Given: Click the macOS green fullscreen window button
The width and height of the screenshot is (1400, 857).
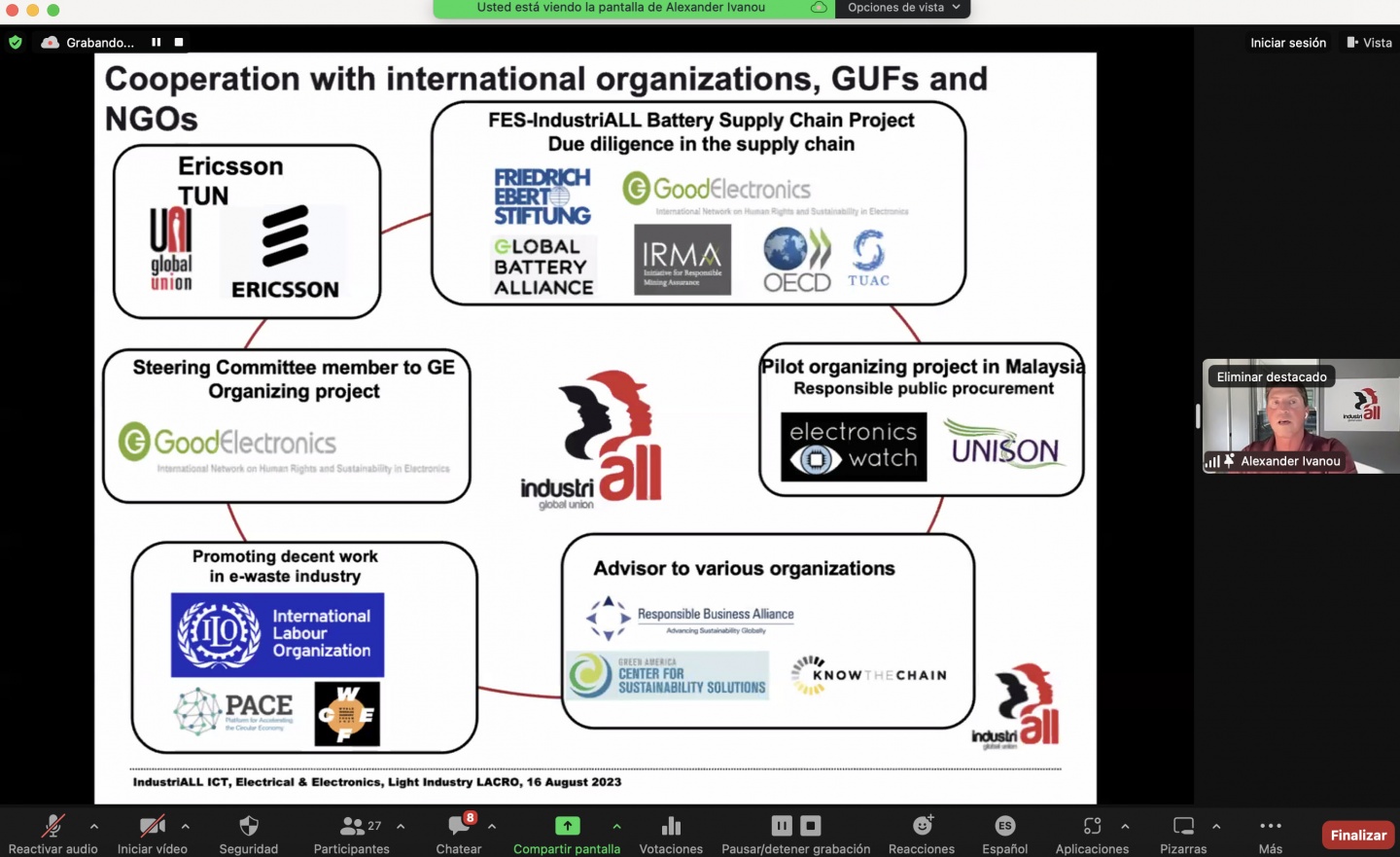Looking at the screenshot, I should (53, 10).
